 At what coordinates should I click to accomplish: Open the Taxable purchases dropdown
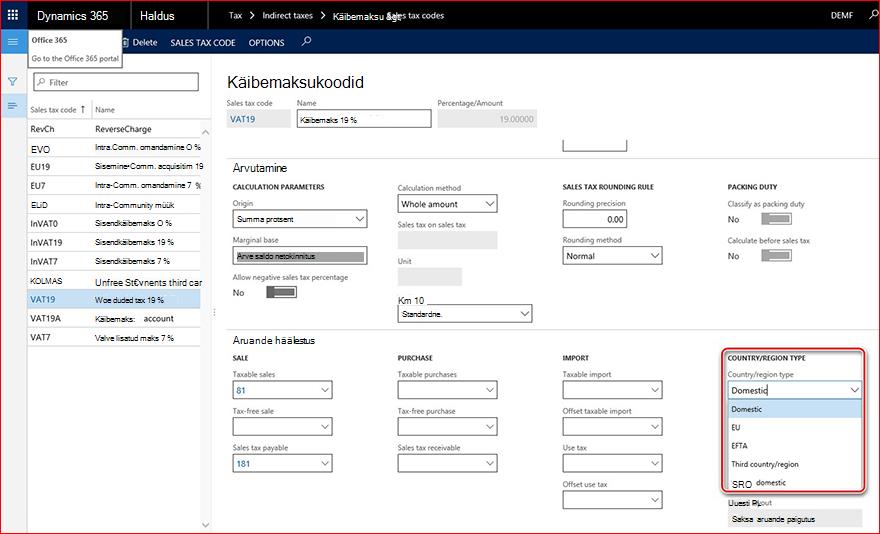(447, 390)
